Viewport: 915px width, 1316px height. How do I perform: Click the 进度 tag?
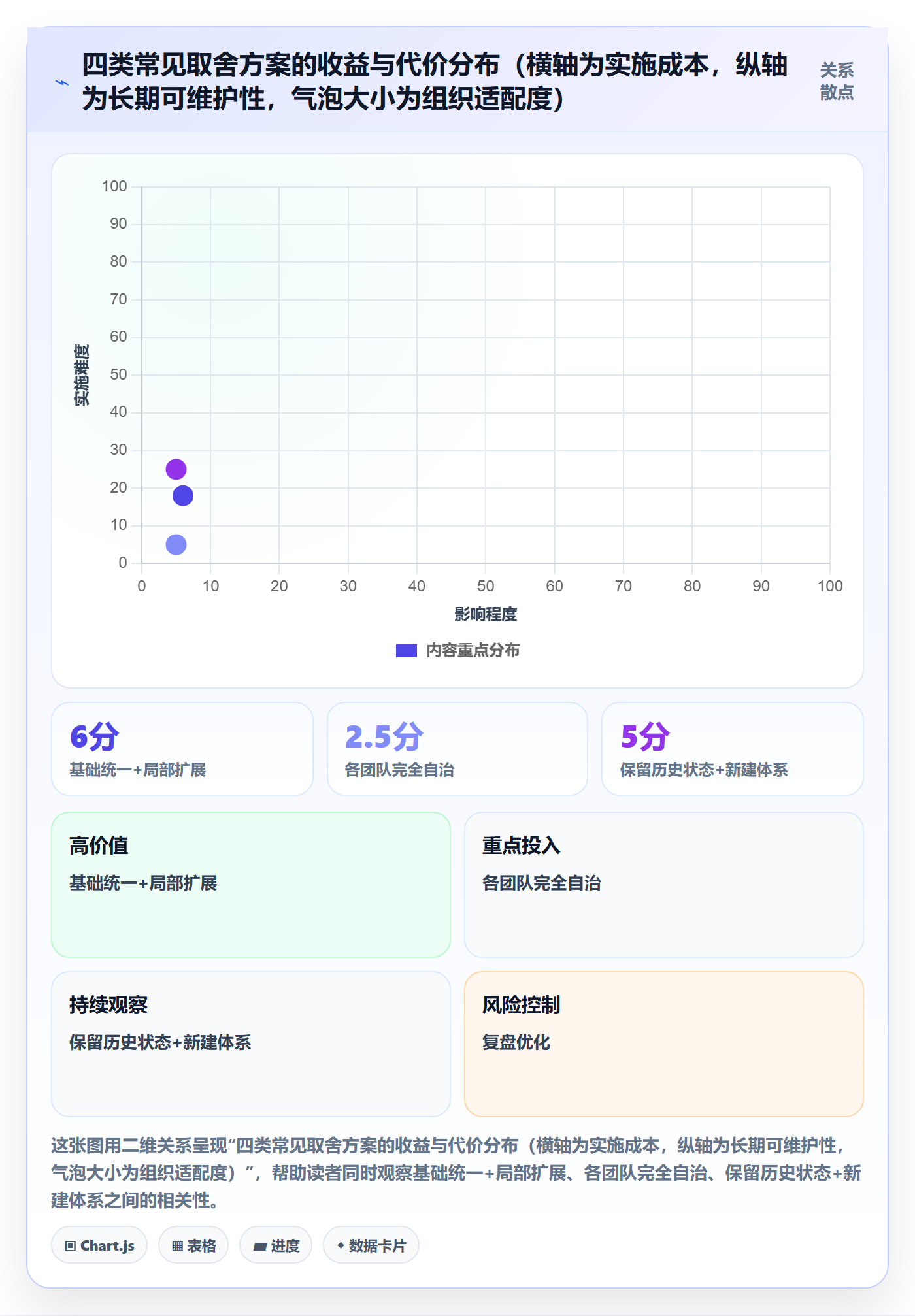[x=276, y=1245]
